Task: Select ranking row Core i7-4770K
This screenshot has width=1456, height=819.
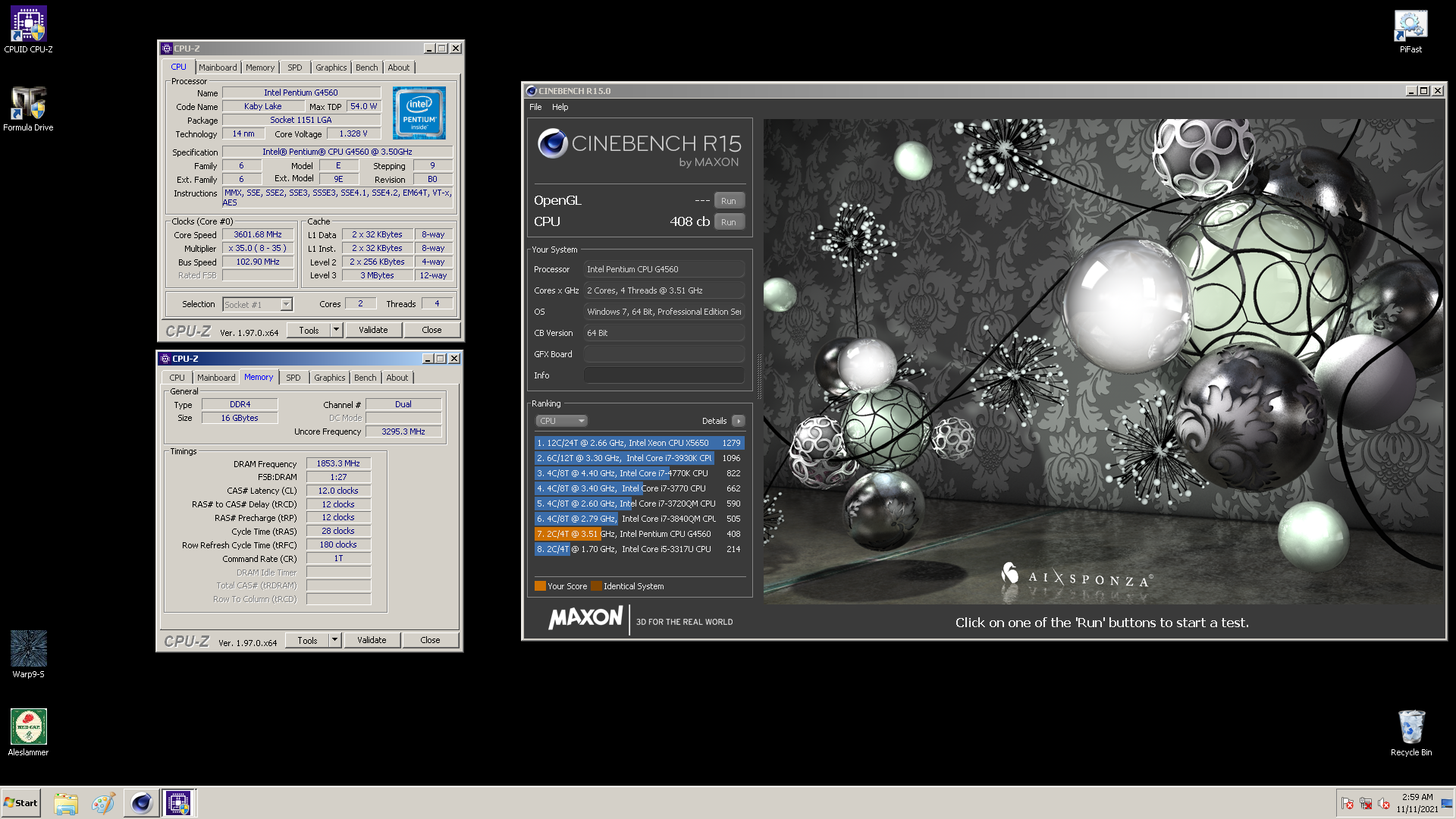Action: pyautogui.click(x=639, y=473)
